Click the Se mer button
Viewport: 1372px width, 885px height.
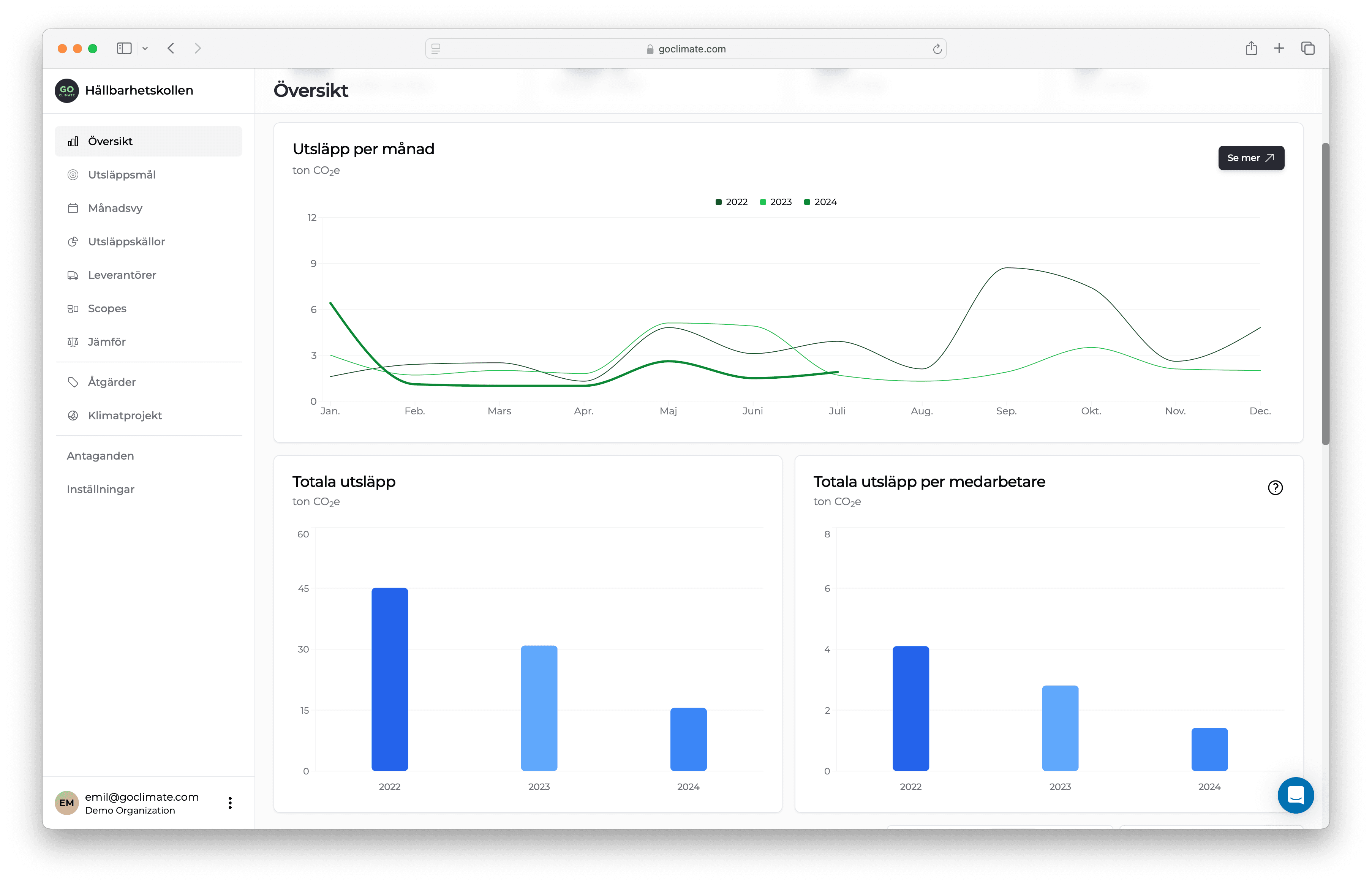[1251, 158]
